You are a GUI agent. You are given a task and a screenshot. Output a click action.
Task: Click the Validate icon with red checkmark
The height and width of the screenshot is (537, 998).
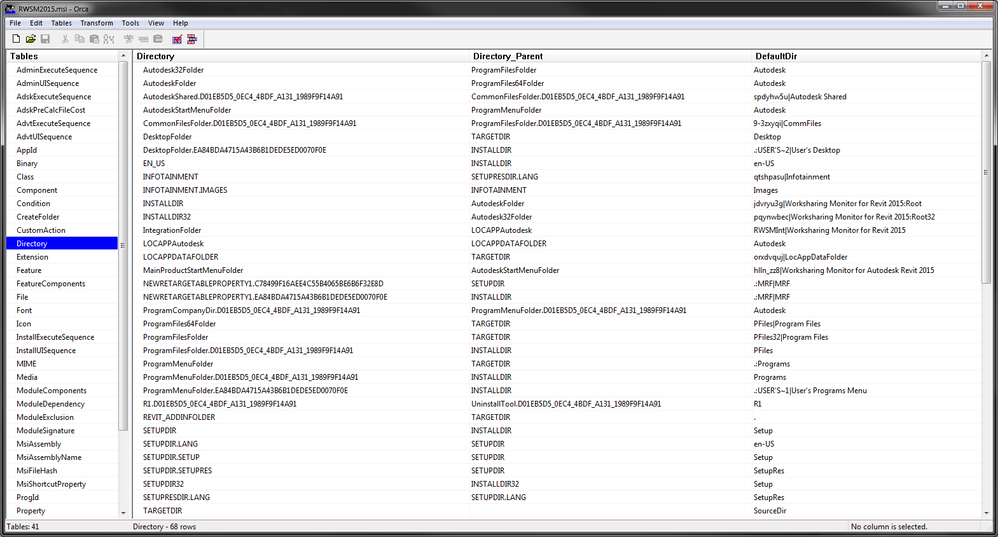(177, 39)
